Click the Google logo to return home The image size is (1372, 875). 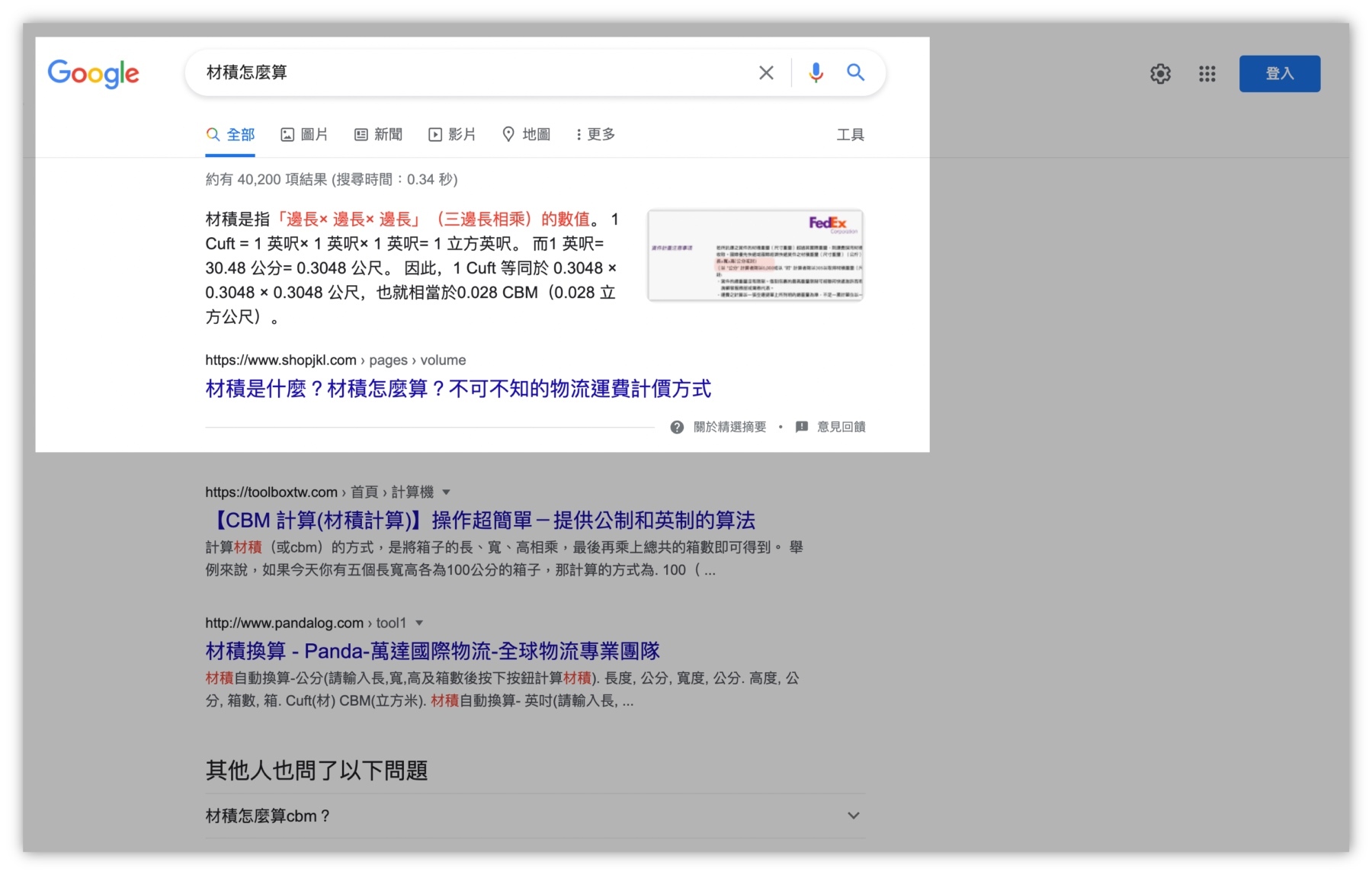tap(93, 74)
